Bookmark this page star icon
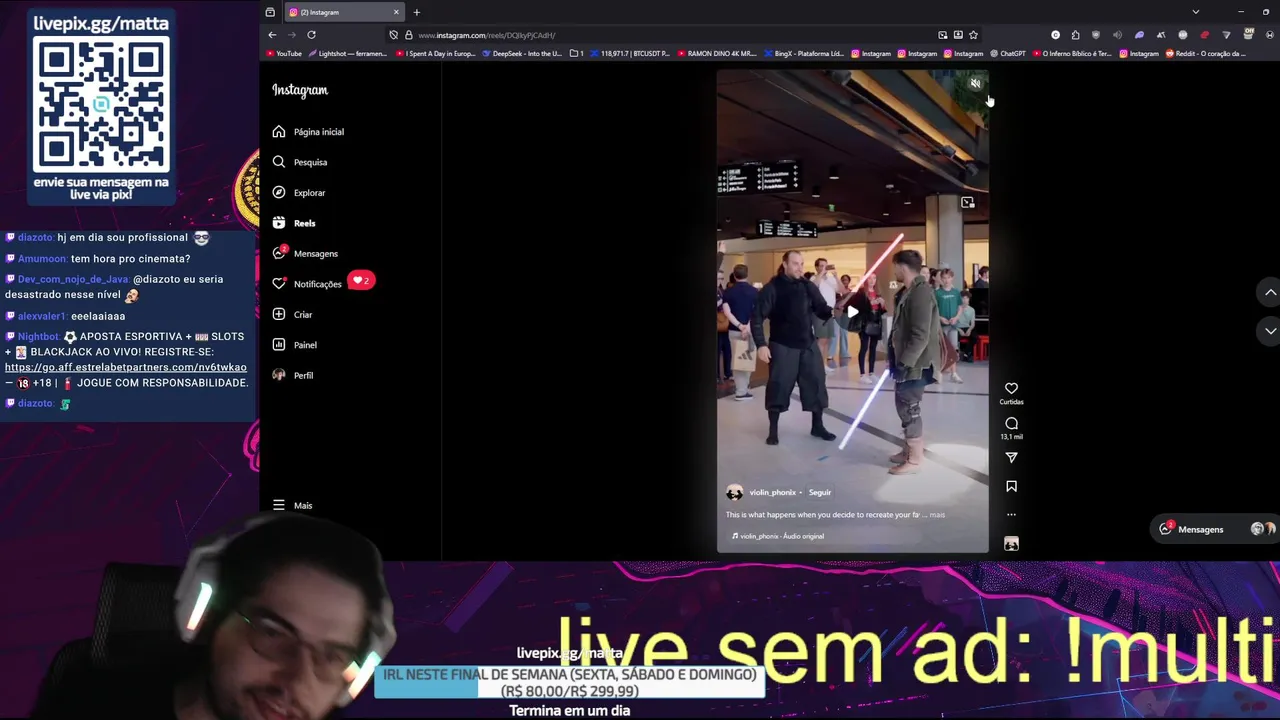Image resolution: width=1280 pixels, height=720 pixels. [x=973, y=35]
